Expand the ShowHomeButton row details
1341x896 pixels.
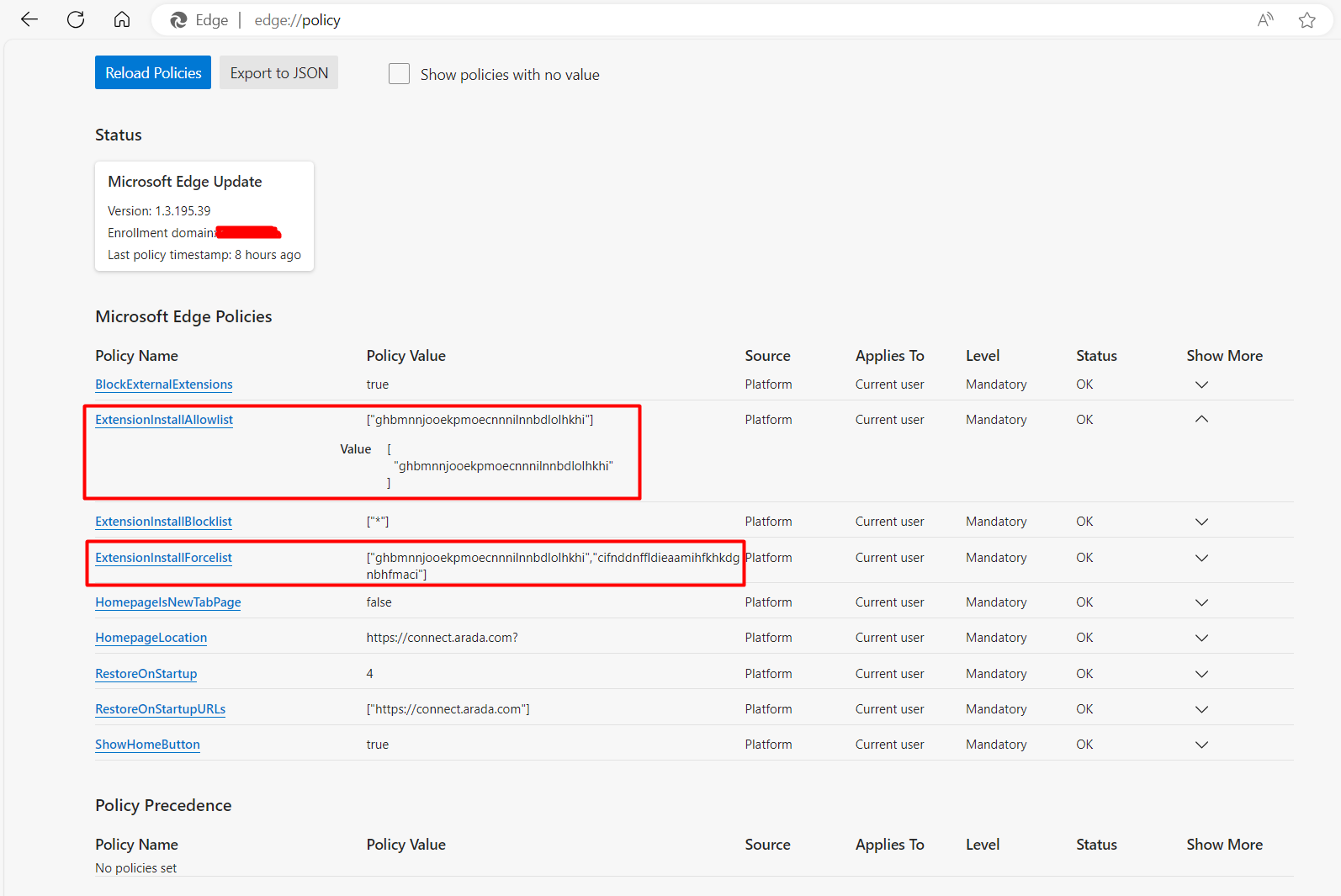pos(1201,745)
